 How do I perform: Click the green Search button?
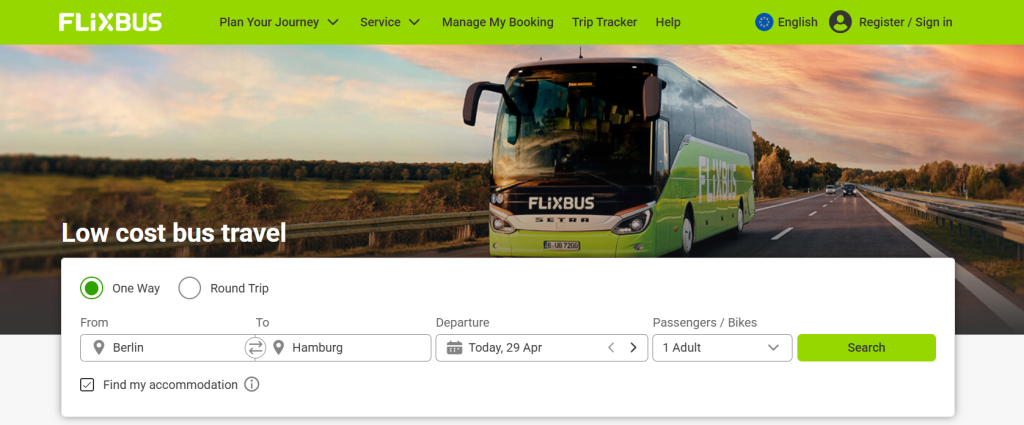click(867, 348)
